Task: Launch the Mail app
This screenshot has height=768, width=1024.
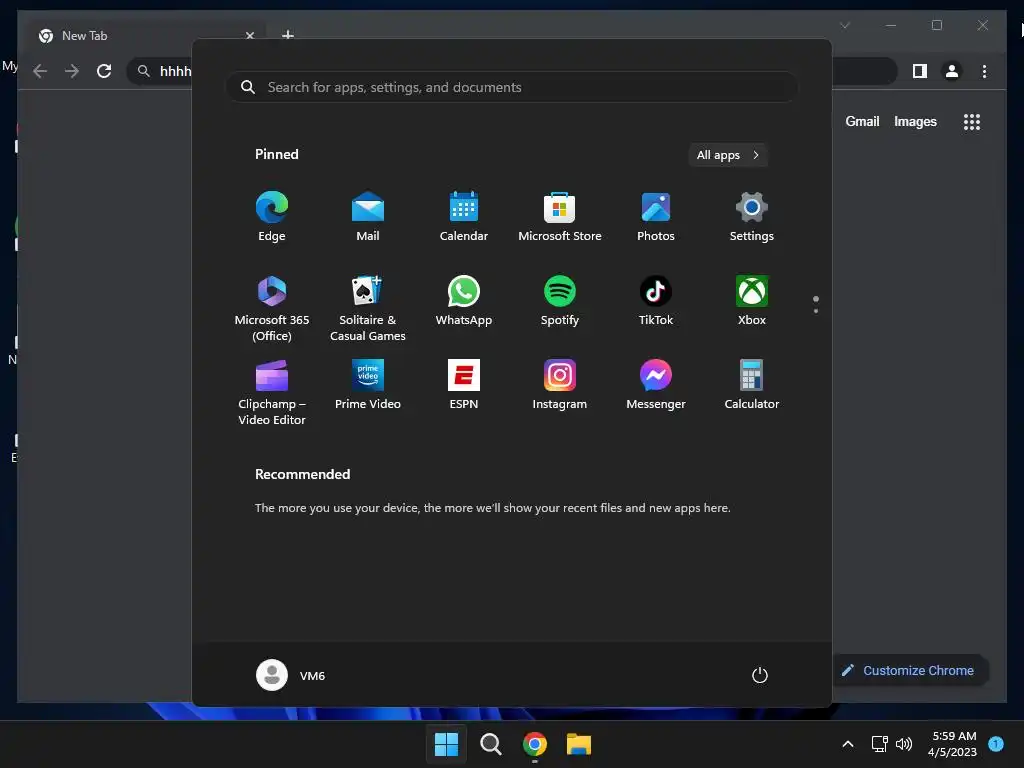Action: [368, 217]
